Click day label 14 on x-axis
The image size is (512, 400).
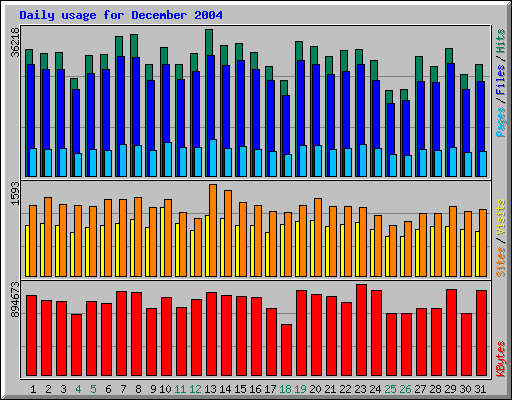[225, 389]
